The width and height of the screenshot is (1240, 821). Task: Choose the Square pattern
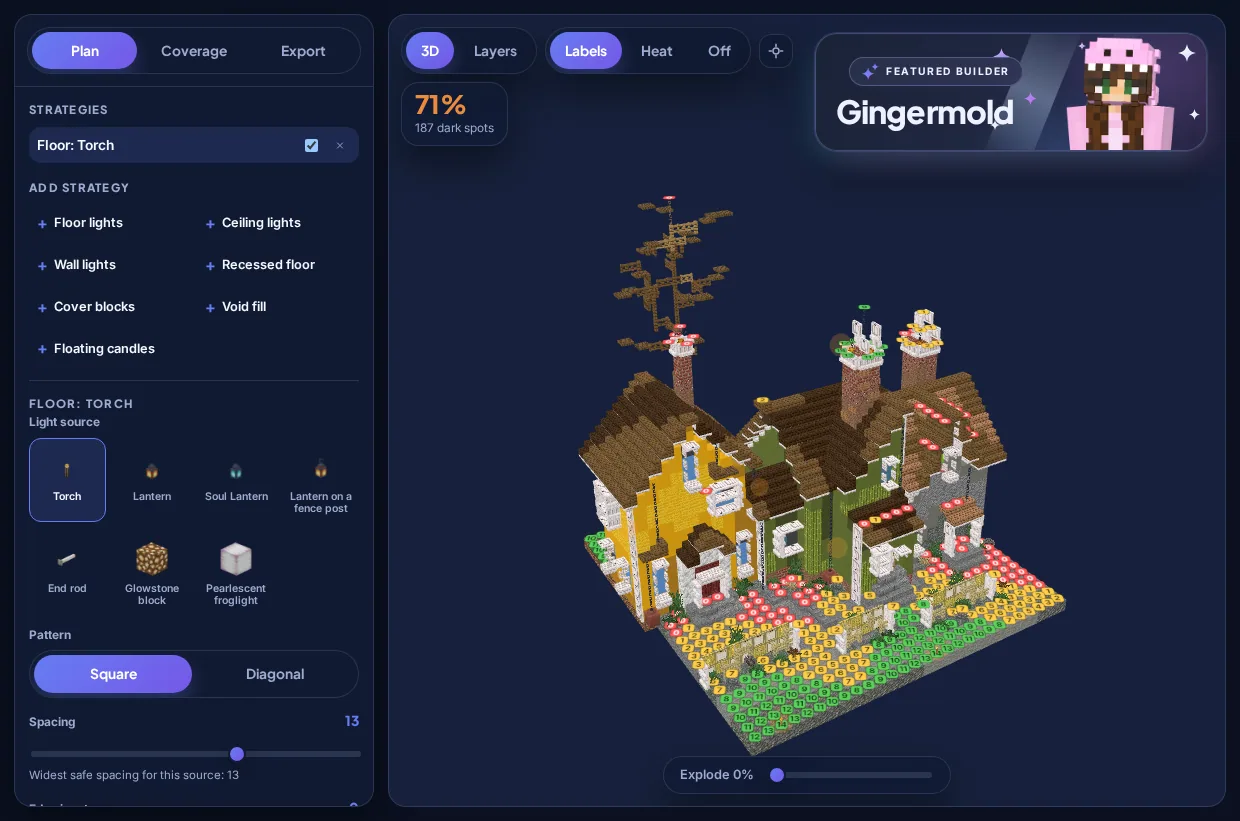[113, 674]
